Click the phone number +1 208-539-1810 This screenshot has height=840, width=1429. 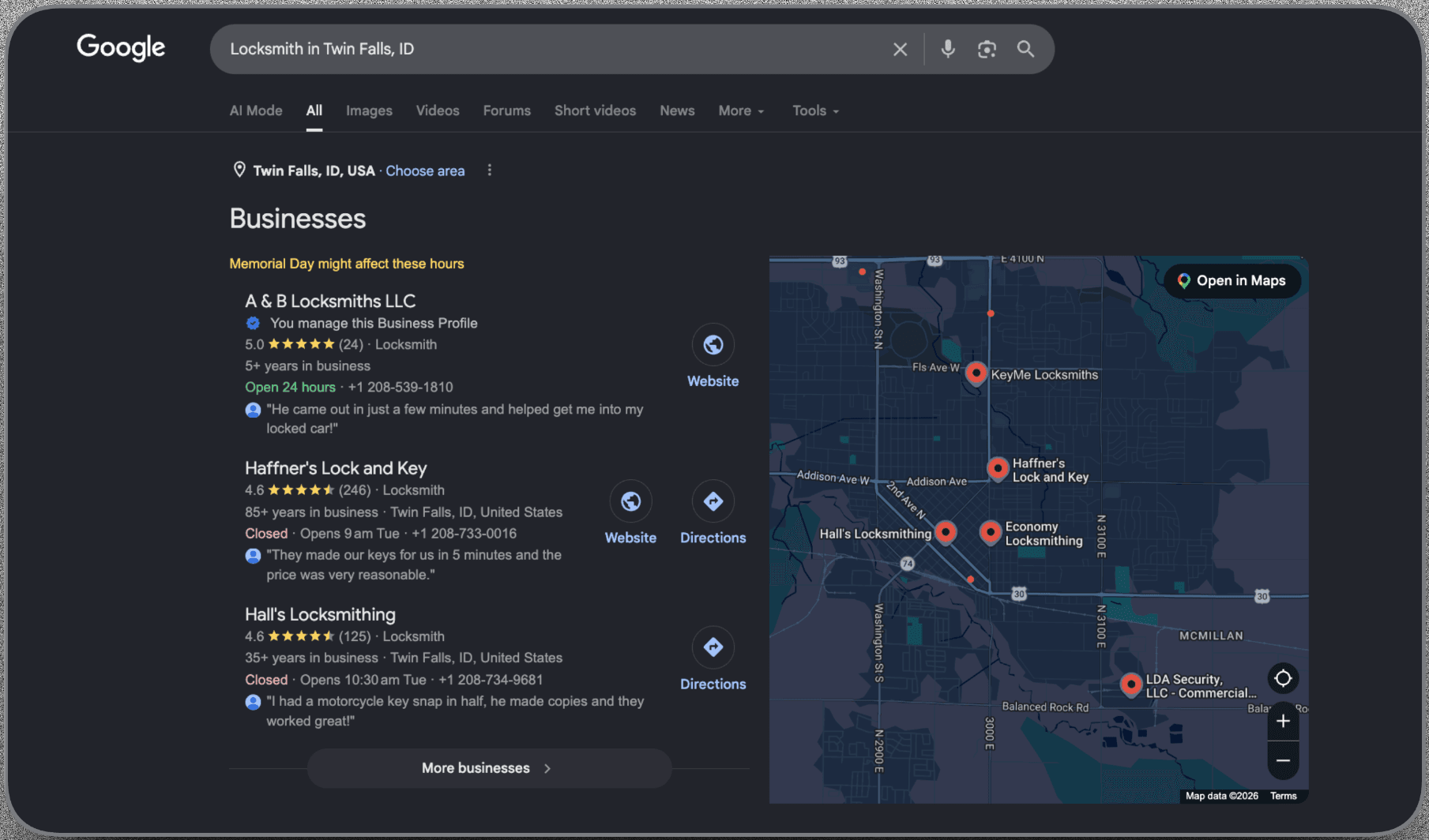[x=400, y=388]
